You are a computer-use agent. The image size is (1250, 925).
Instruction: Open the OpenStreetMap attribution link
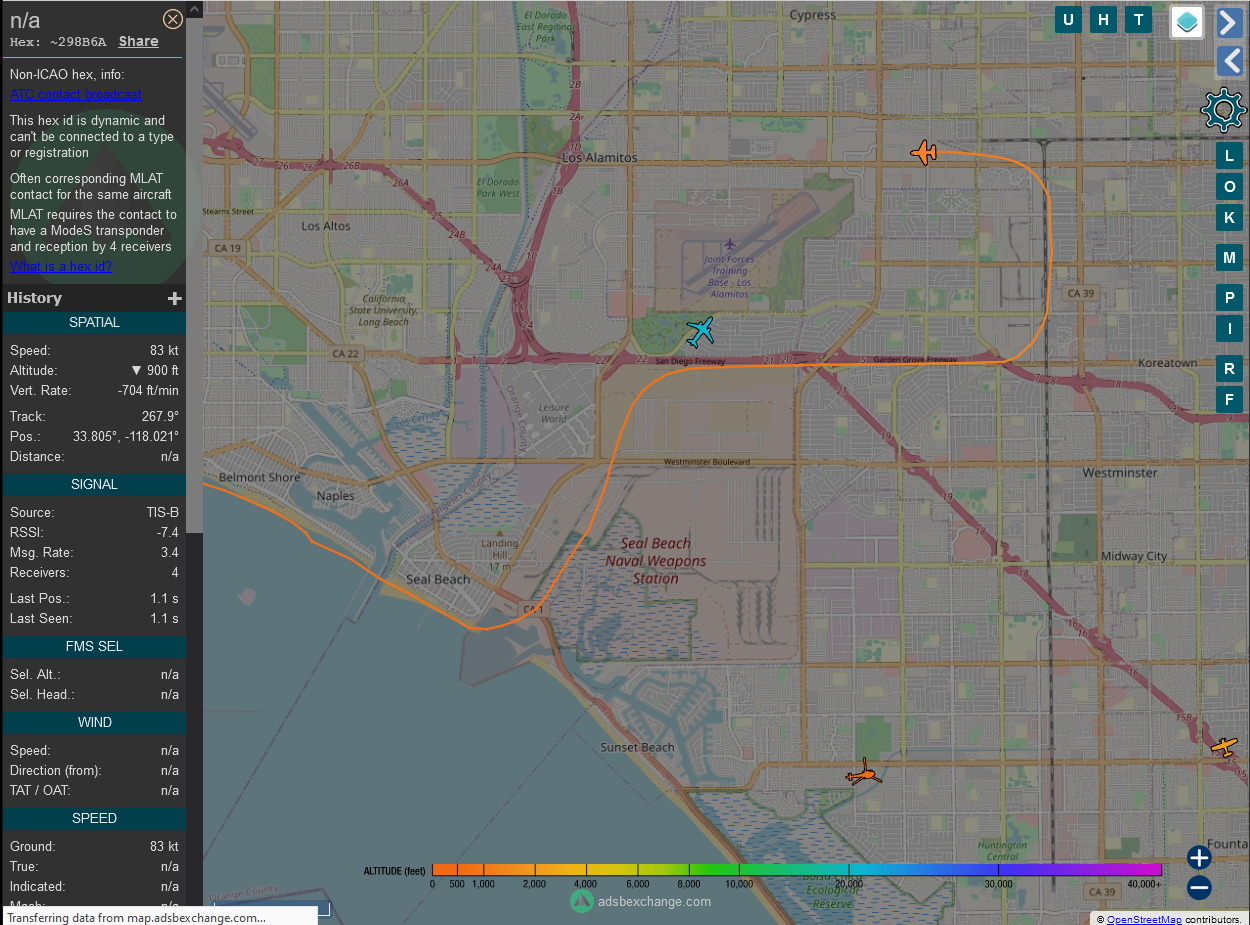click(x=1144, y=919)
